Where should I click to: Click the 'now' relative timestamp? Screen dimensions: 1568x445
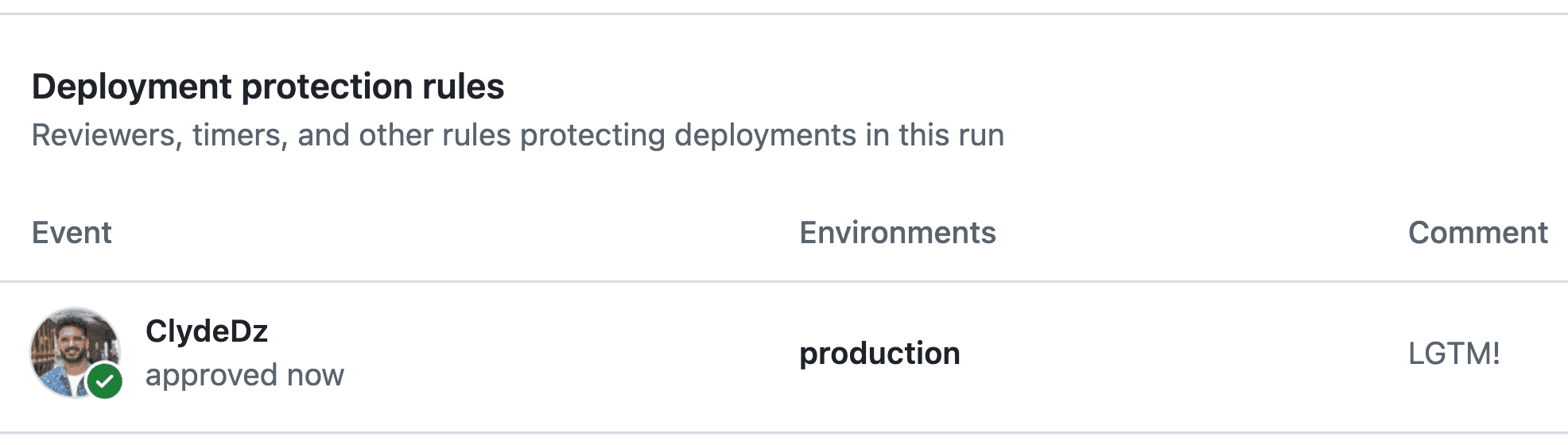pyautogui.click(x=316, y=375)
